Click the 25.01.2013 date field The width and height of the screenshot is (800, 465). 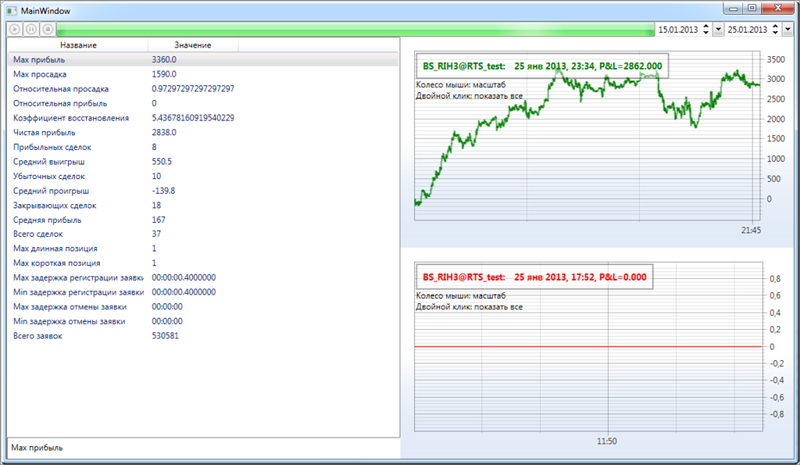point(749,30)
